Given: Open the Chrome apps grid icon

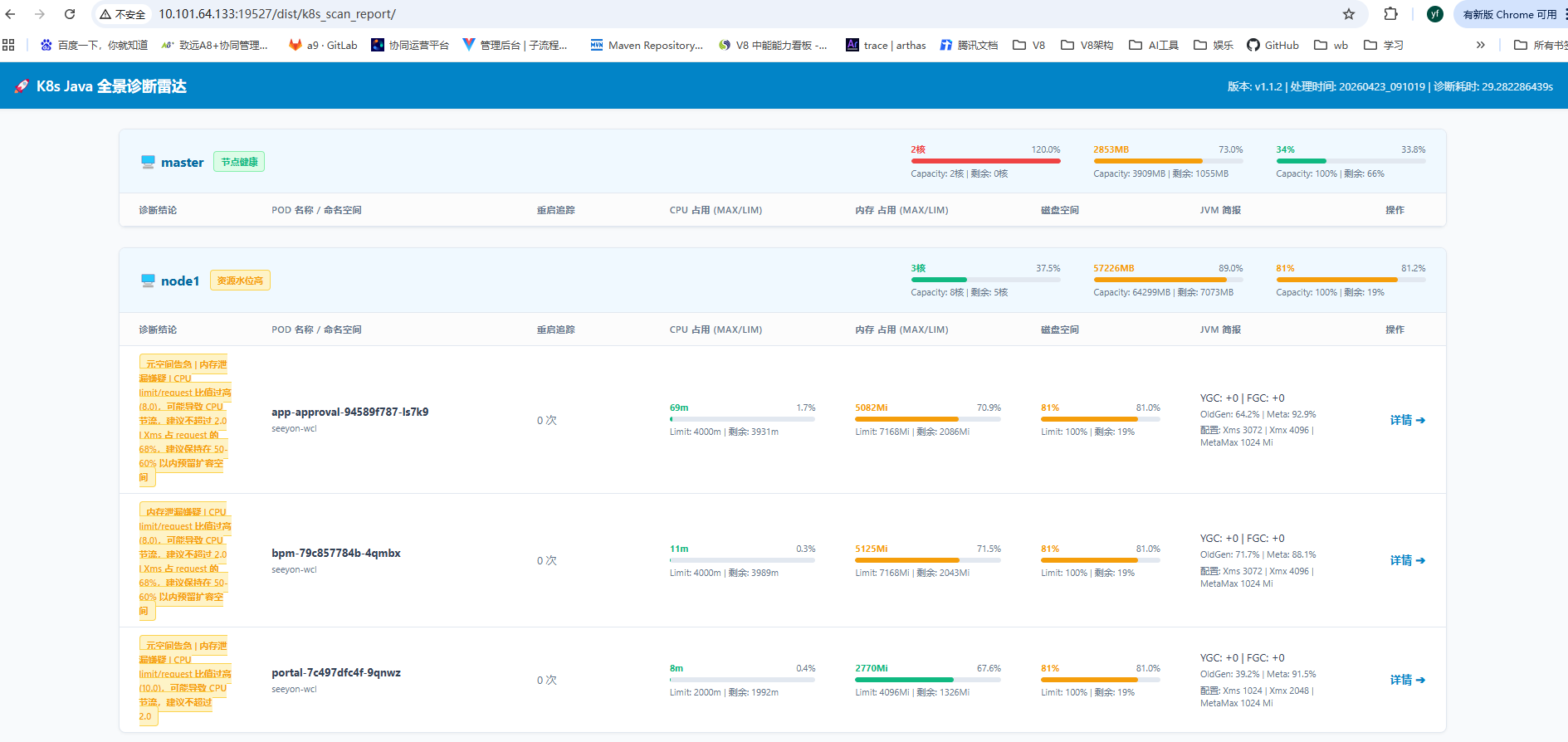Looking at the screenshot, I should tap(8, 45).
